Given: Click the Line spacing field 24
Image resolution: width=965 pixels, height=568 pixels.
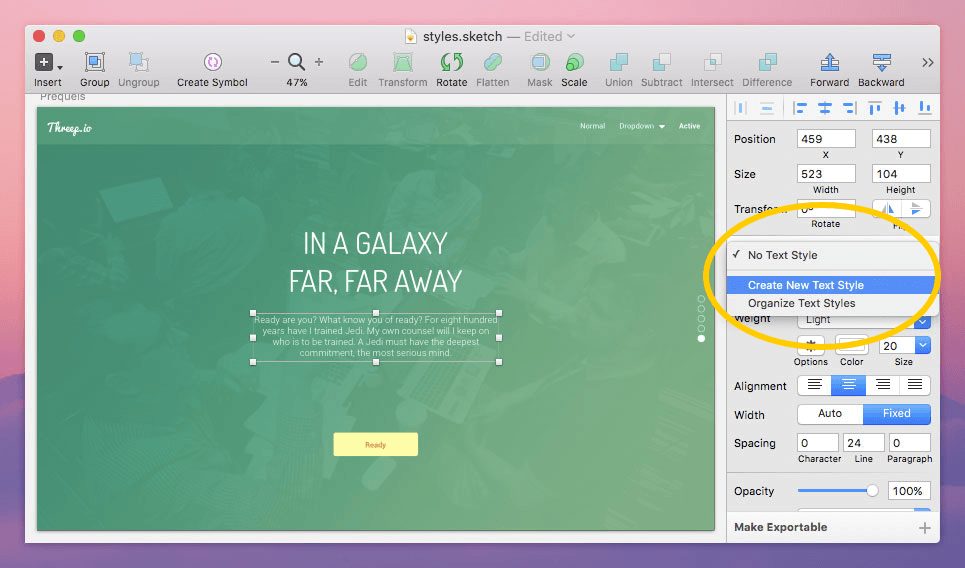Looking at the screenshot, I should click(863, 443).
